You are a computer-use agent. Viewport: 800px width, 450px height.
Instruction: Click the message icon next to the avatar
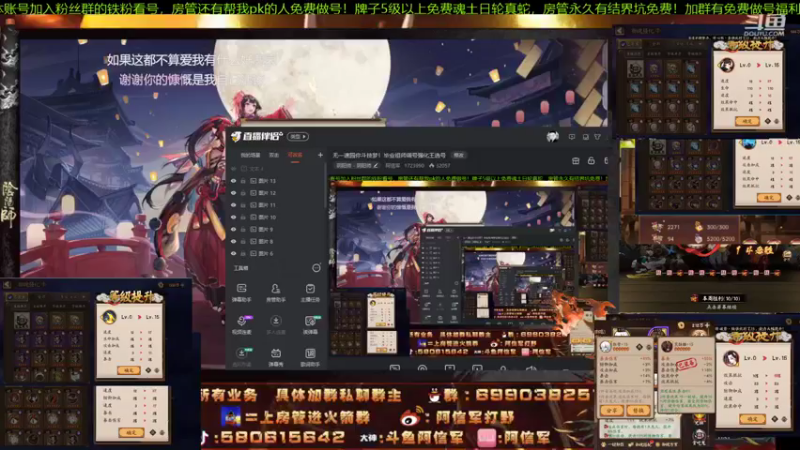click(x=571, y=137)
